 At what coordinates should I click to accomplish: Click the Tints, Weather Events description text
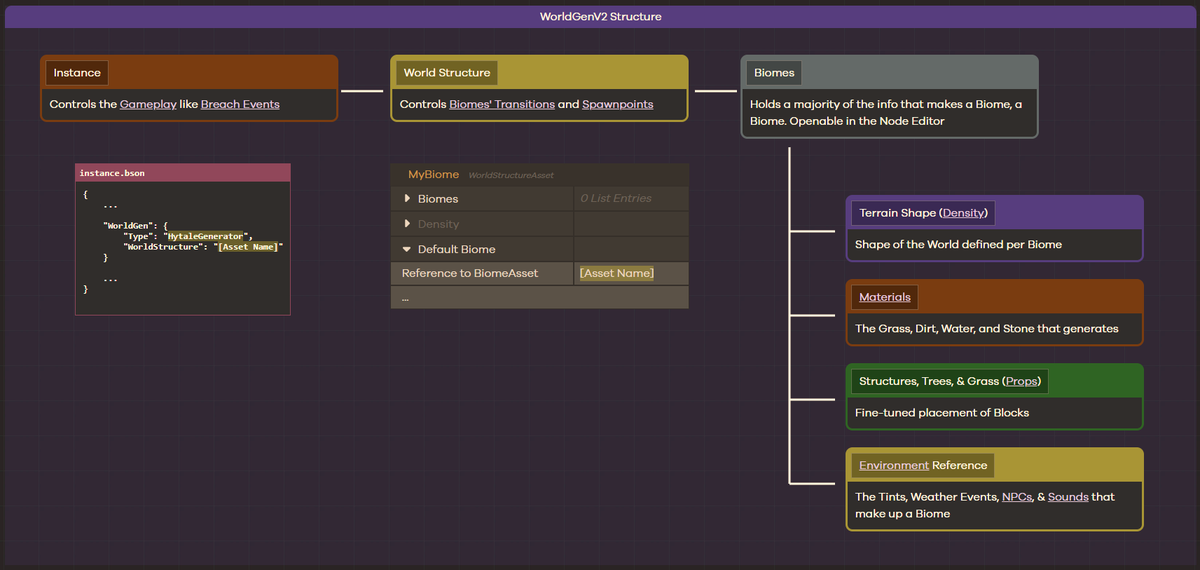click(x=985, y=505)
